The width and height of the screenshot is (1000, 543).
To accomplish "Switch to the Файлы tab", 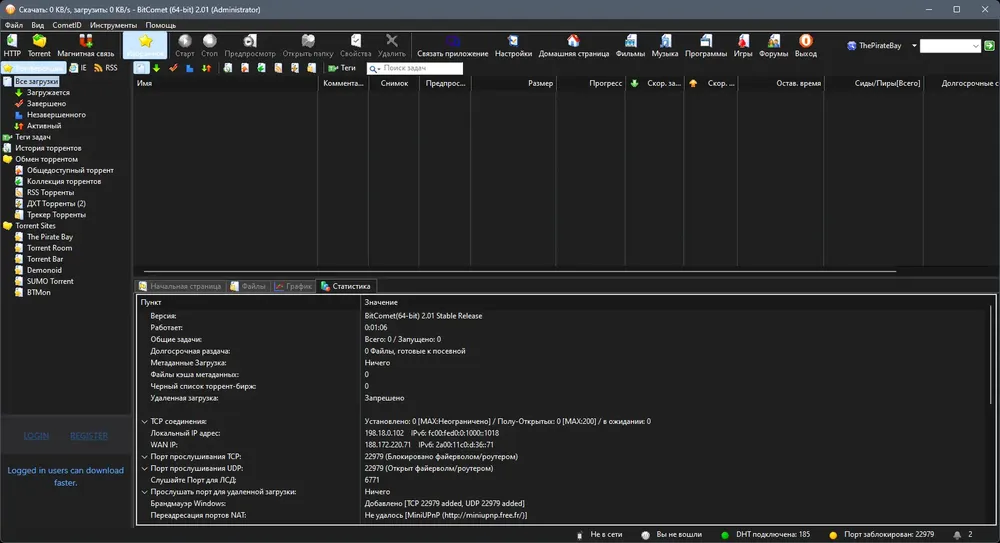I will click(x=248, y=286).
